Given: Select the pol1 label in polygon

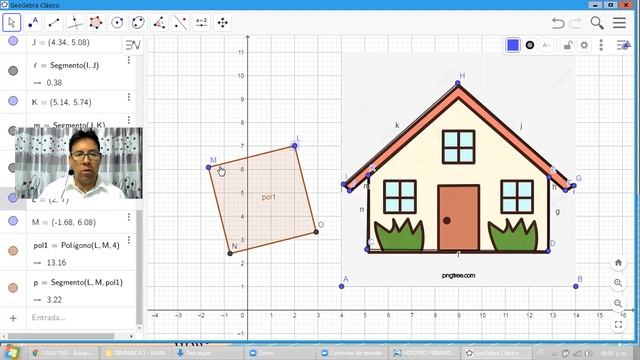Looking at the screenshot, I should tap(269, 197).
